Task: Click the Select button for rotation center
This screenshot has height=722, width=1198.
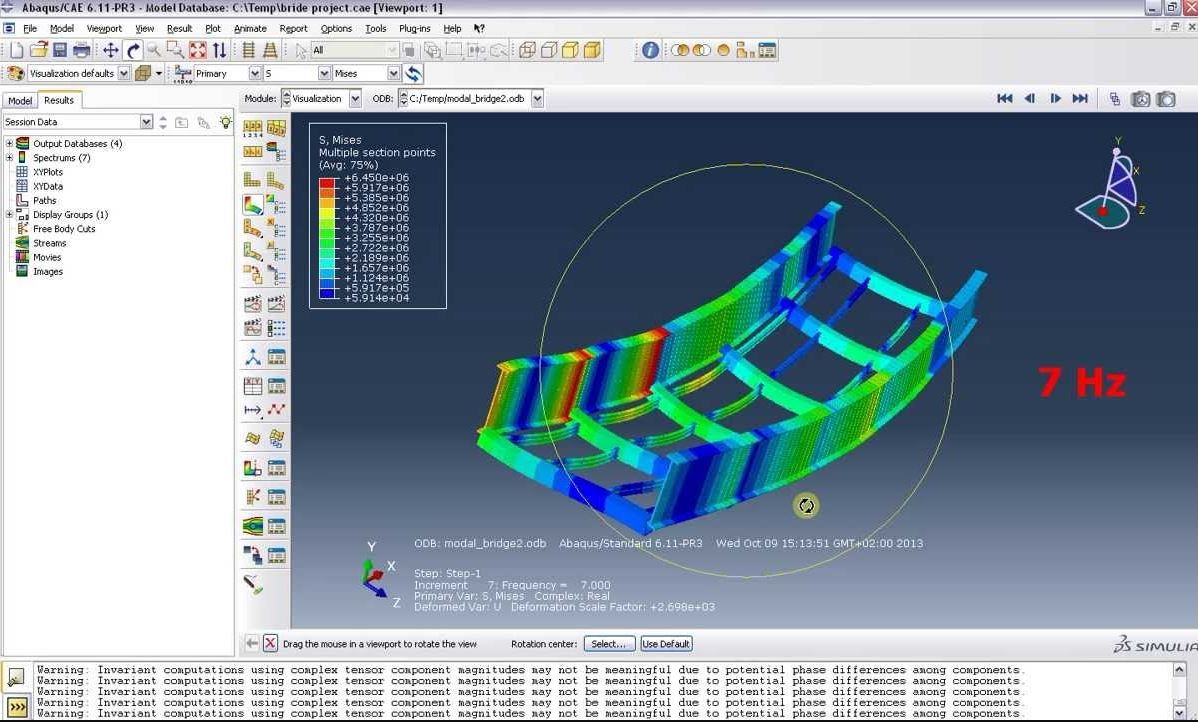Action: (609, 643)
